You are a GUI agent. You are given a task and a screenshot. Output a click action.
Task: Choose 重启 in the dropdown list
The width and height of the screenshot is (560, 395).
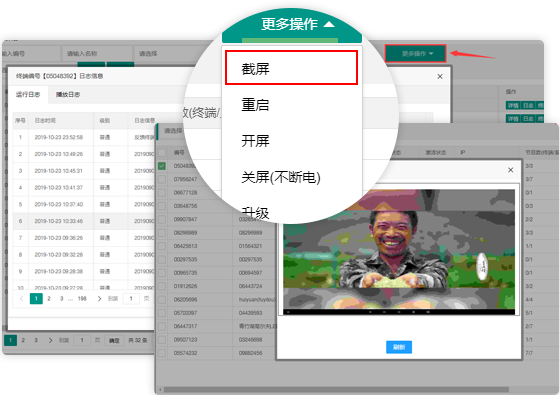tap(255, 105)
